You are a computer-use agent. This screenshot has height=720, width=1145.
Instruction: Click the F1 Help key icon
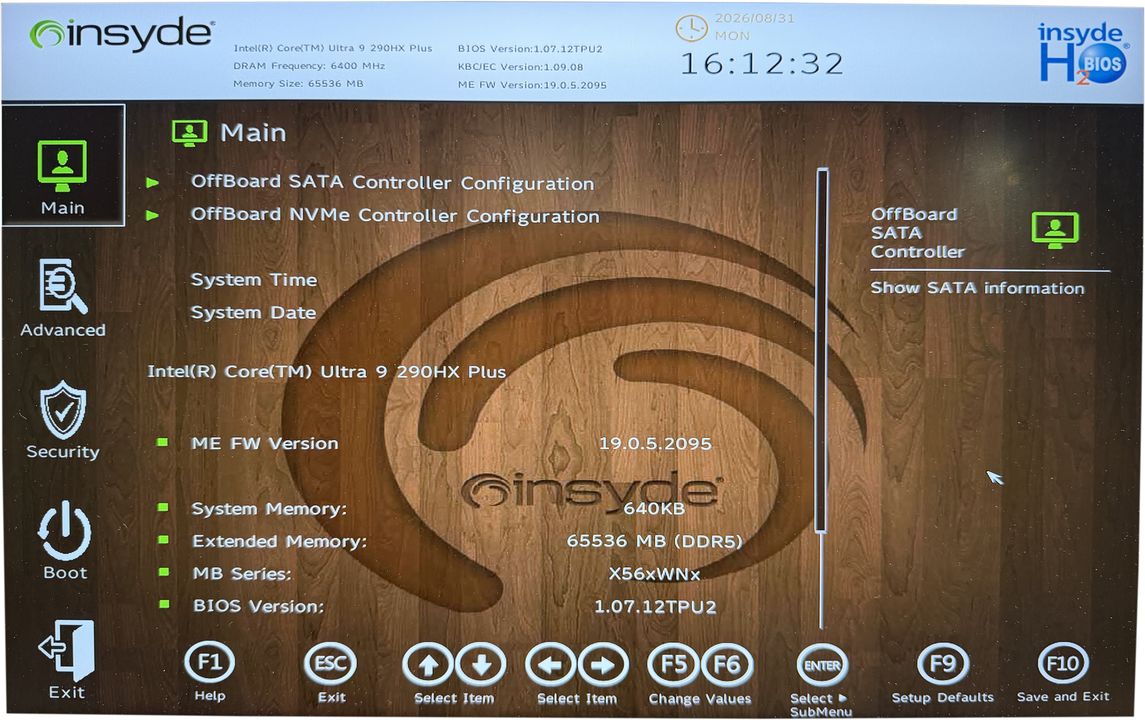tap(210, 663)
